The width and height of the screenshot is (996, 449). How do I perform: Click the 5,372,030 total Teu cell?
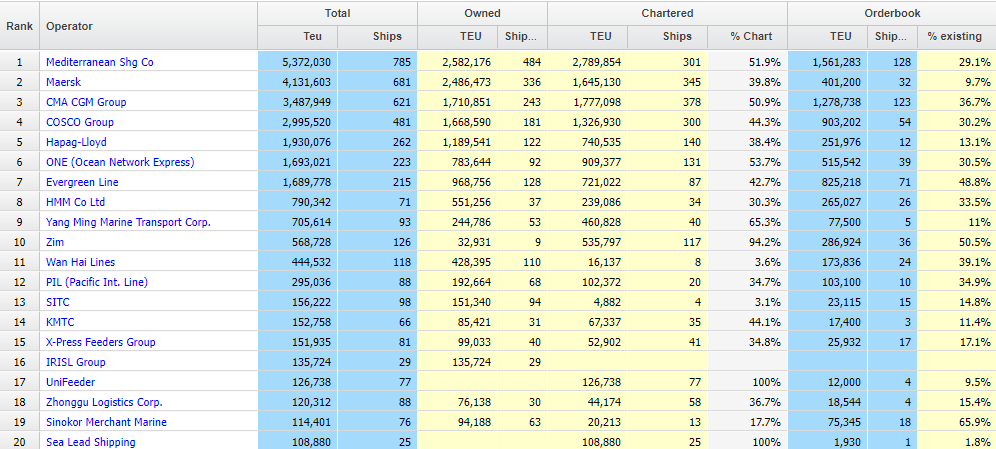pyautogui.click(x=297, y=62)
